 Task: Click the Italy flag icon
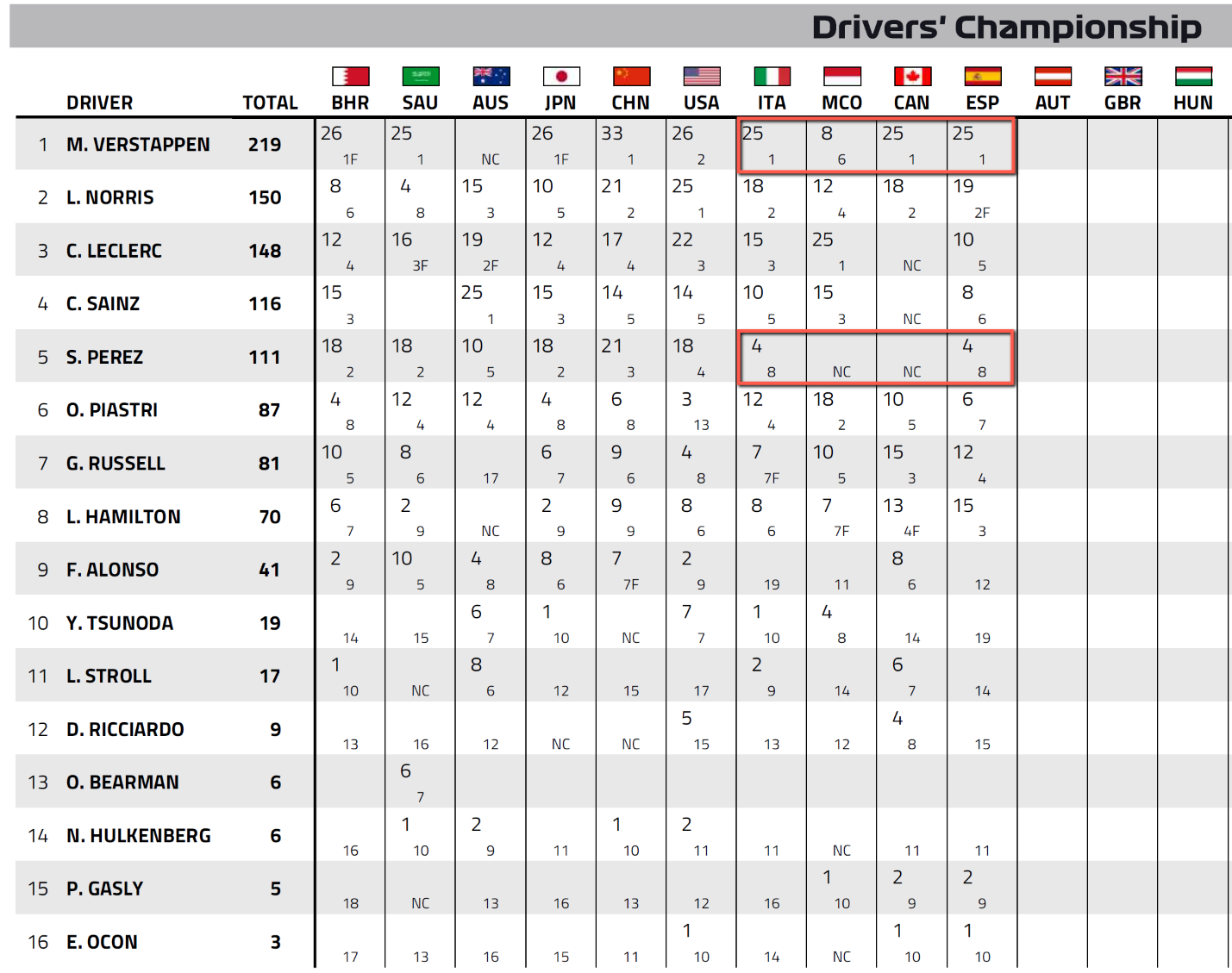click(772, 77)
